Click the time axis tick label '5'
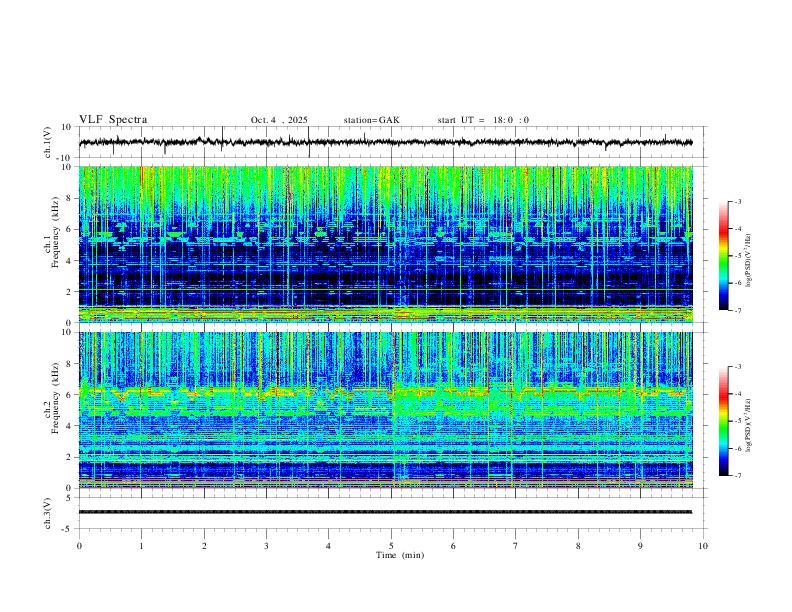Screen dimensions: 792x612 pyautogui.click(x=391, y=546)
